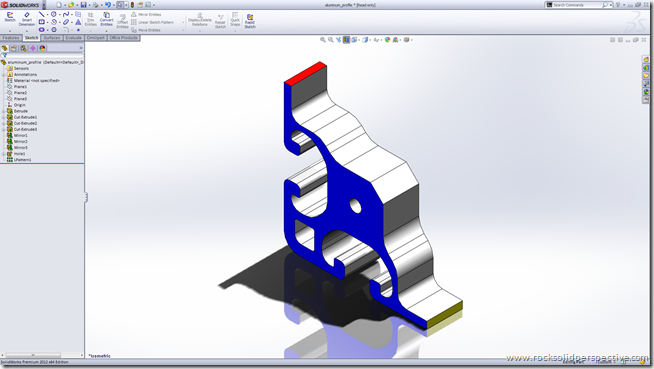Viewport: 654px width, 369px height.
Task: Click the Rebuild traffic light icon
Action: 133,5
